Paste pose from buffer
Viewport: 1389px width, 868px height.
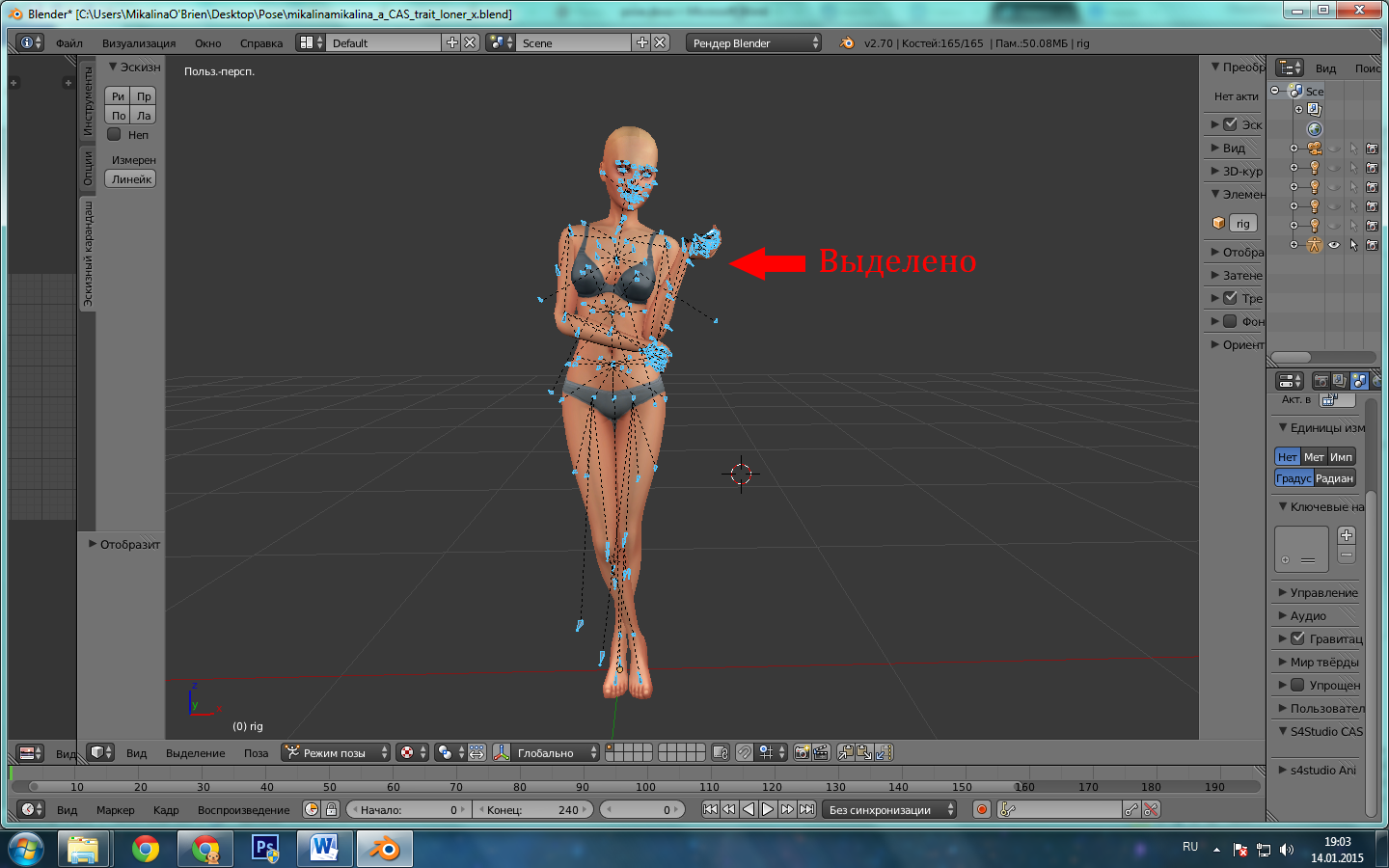(x=865, y=752)
